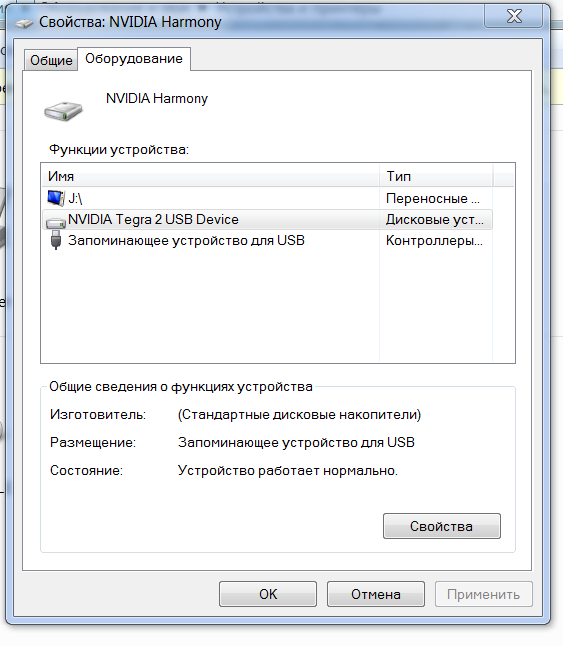Select the J:\ row in device list
This screenshot has height=646, width=563.
(267, 199)
